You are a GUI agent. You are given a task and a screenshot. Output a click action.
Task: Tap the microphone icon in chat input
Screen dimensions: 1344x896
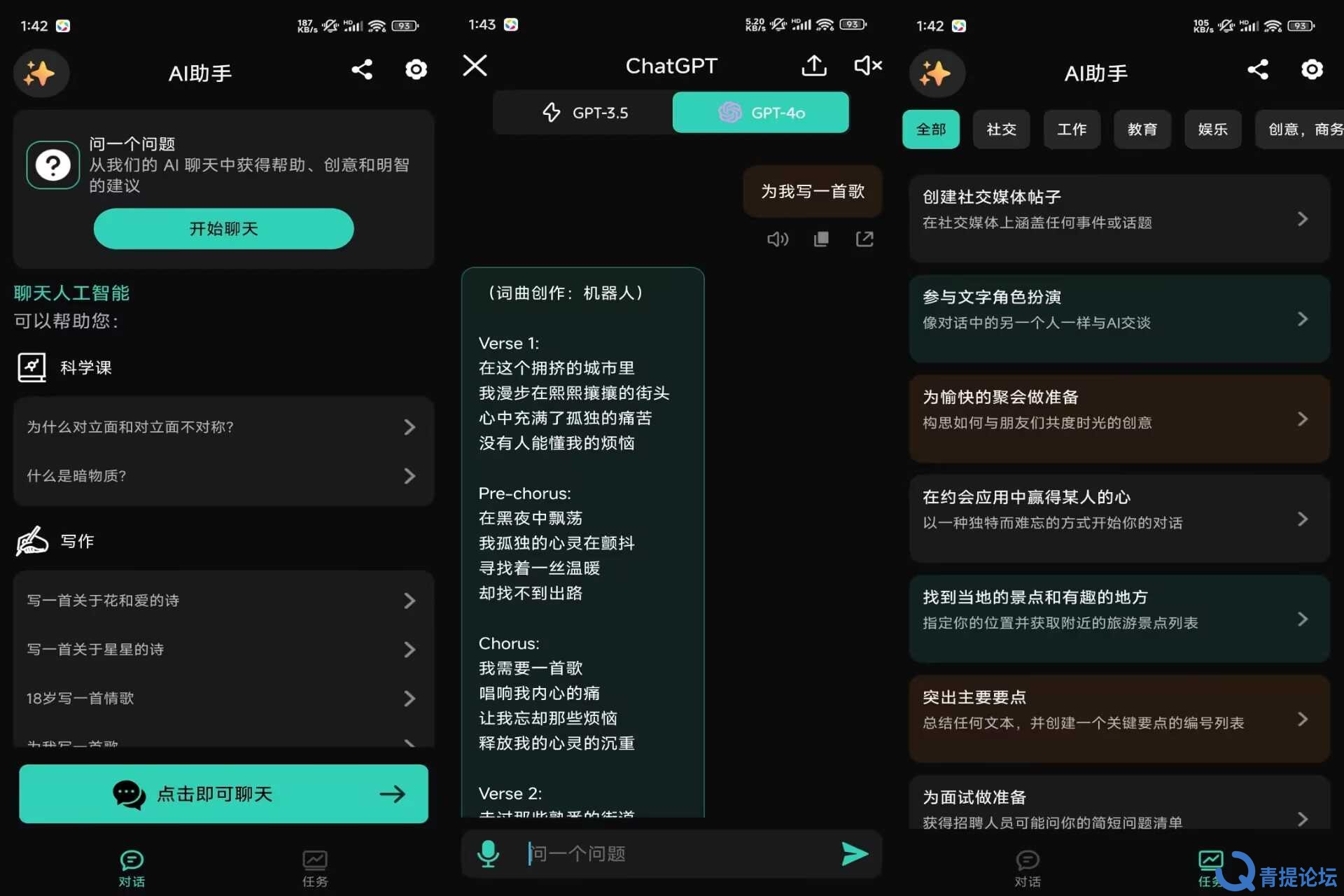tap(488, 854)
